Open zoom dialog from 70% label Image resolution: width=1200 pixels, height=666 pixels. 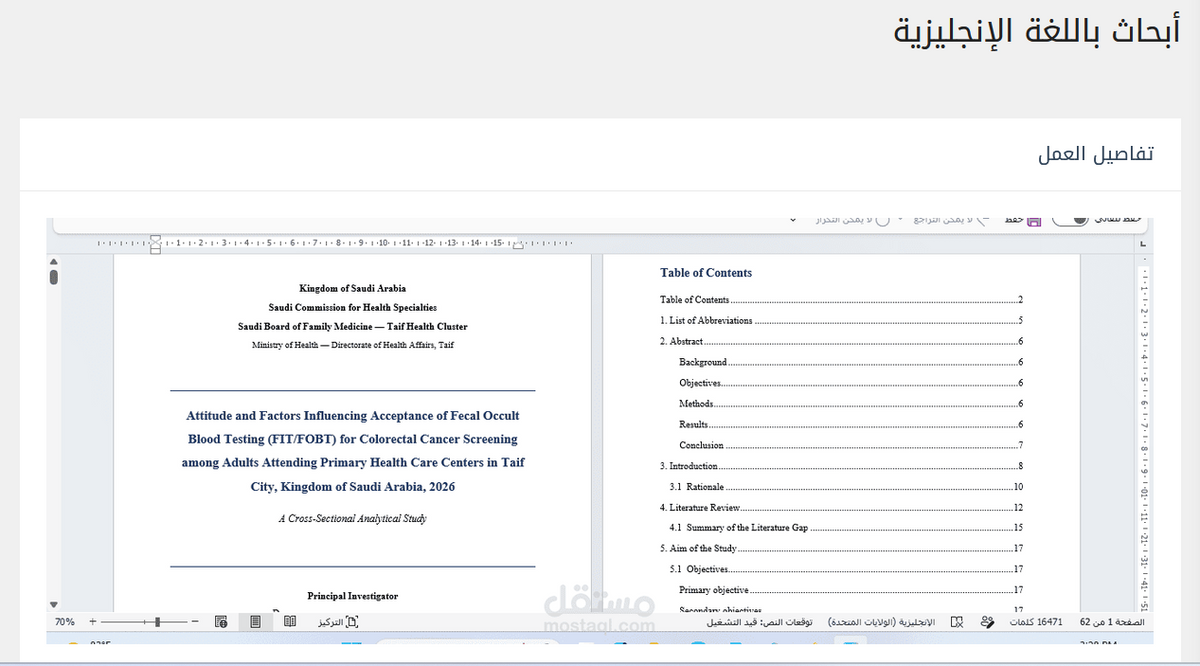tap(65, 622)
